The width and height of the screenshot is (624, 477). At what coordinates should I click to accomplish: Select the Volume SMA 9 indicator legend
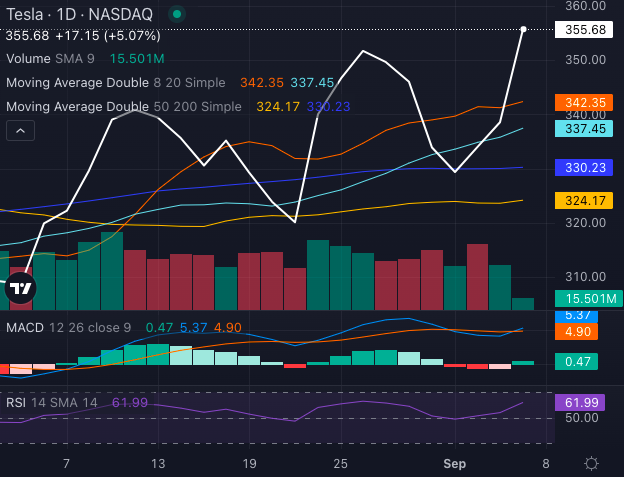click(50, 59)
